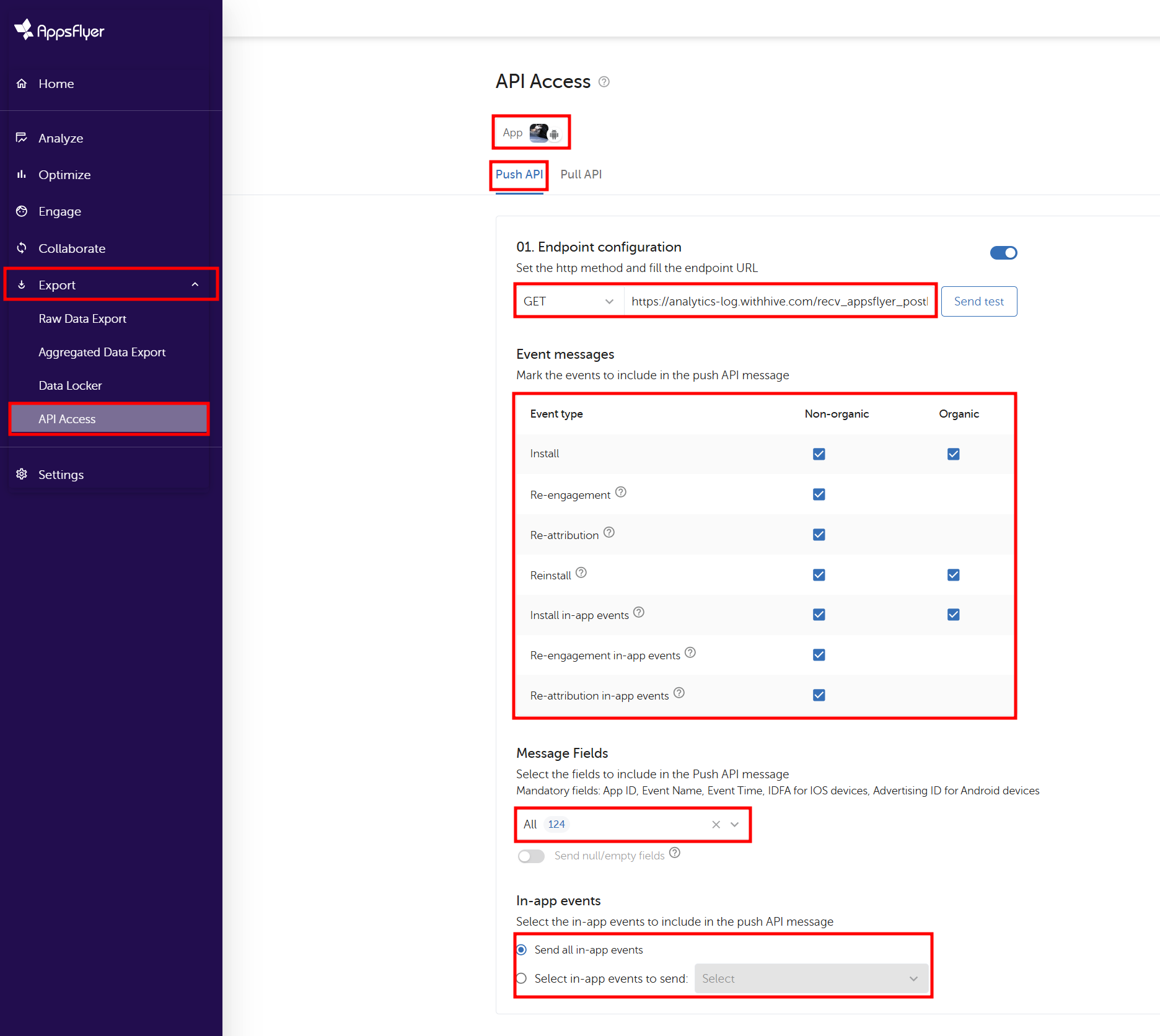The height and width of the screenshot is (1036, 1160).
Task: Click the Settings gear icon
Action: (22, 474)
